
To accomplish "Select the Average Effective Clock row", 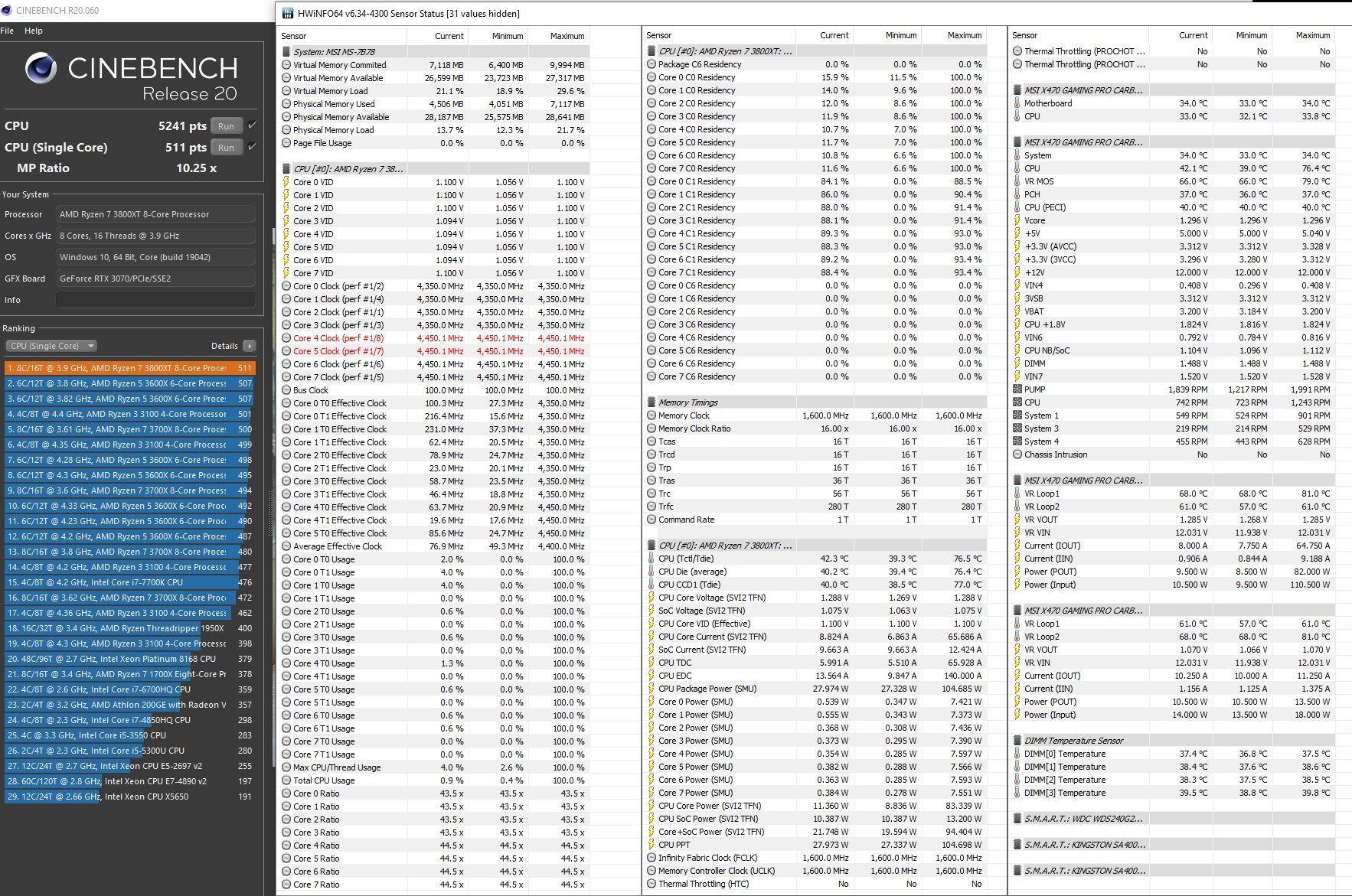I will (x=435, y=546).
